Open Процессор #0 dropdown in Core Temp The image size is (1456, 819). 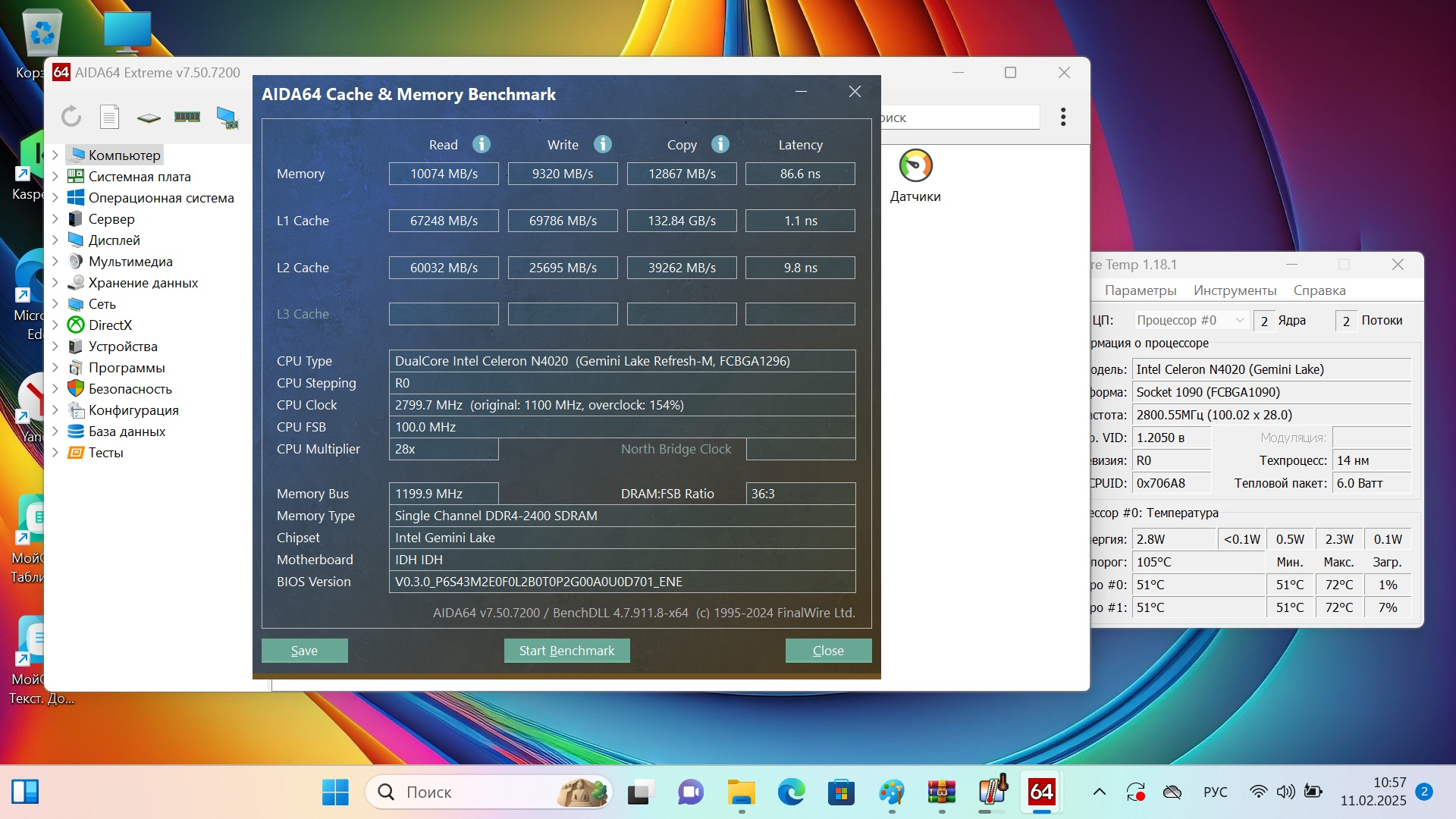point(1191,320)
